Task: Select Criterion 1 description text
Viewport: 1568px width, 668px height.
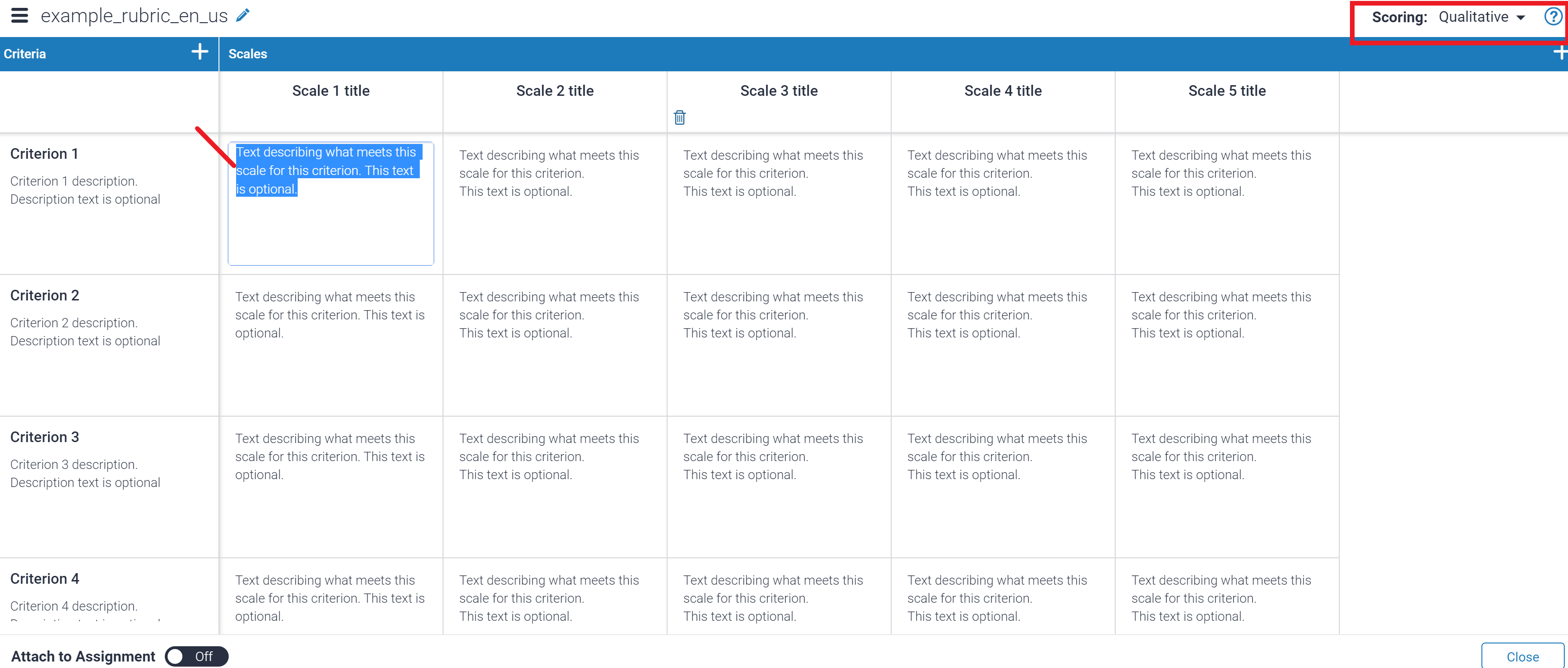Action: [85, 190]
